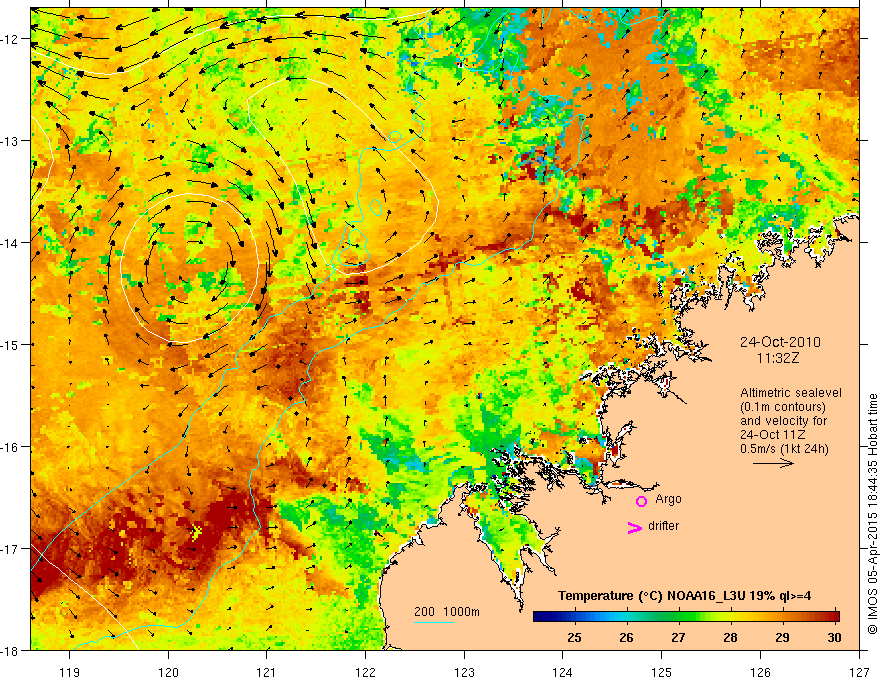Image resolution: width=880 pixels, height=680 pixels.
Task: Click the 'Temperature (°C) NOAA16_L3U 19% ql>=4' title
Action: click(684, 596)
